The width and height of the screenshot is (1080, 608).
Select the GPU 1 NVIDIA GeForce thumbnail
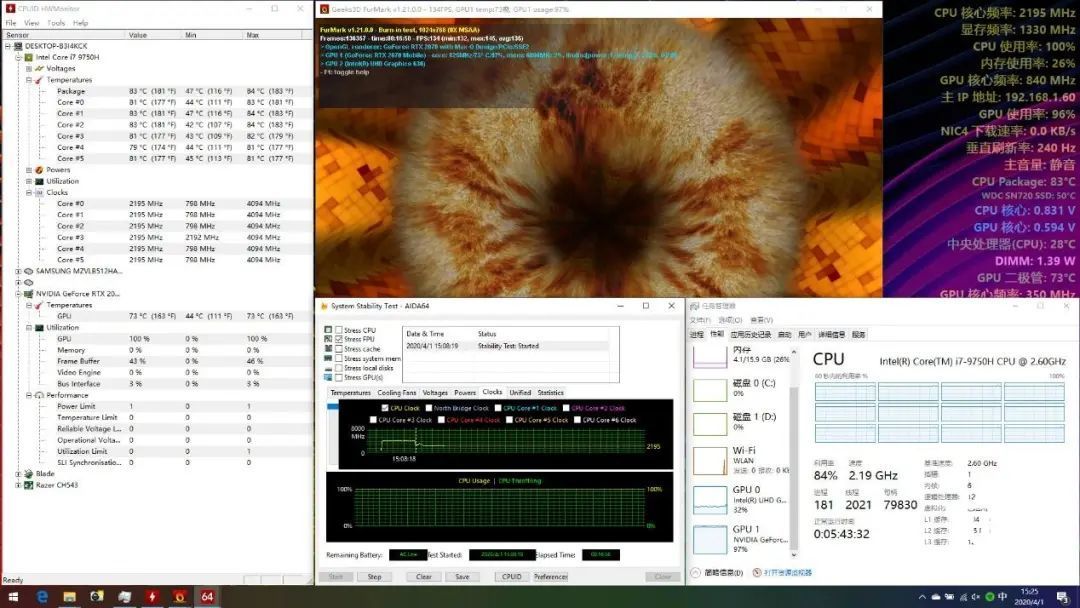[x=741, y=539]
